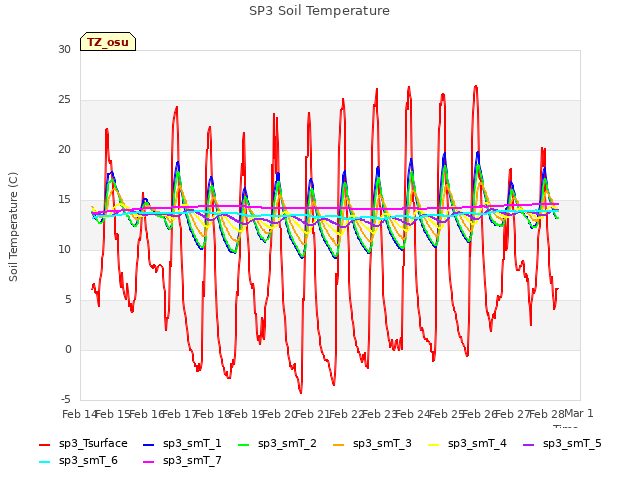Click the orange sp3_smT_3 legend swatch
The height and width of the screenshot is (480, 640).
click(x=339, y=444)
